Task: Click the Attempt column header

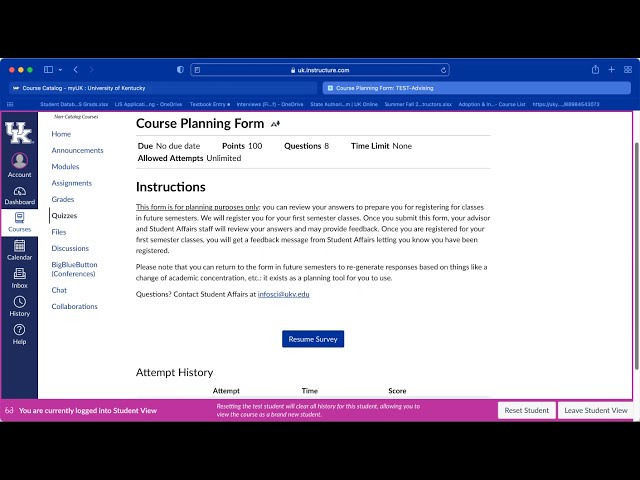Action: point(226,391)
